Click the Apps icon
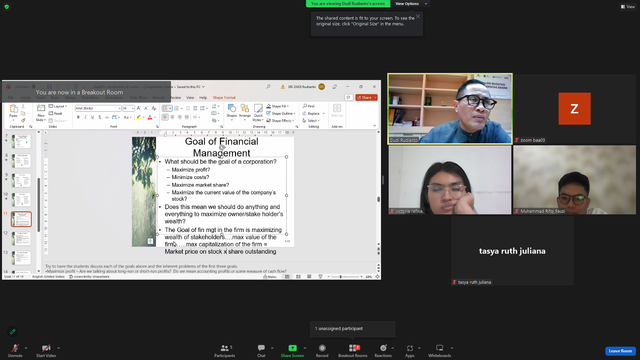640x360 pixels. coord(410,348)
